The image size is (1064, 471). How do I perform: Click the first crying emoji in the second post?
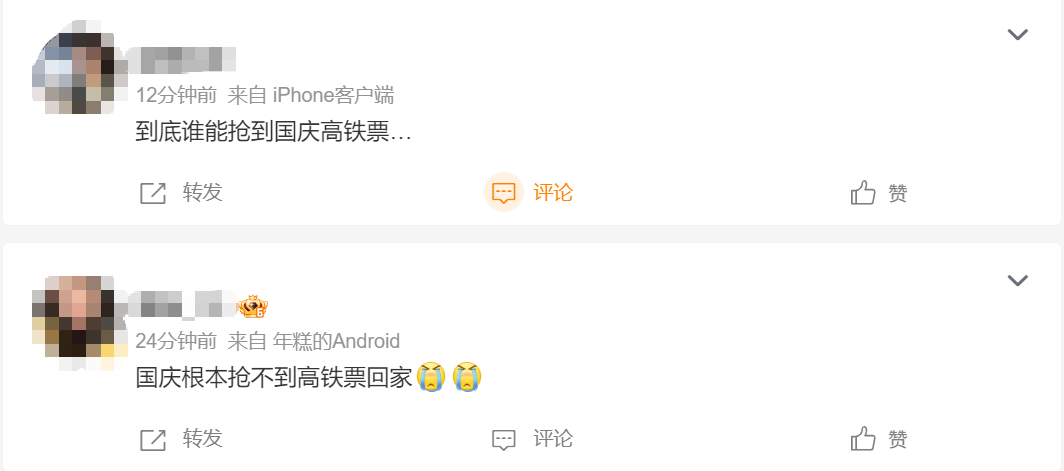[432, 377]
